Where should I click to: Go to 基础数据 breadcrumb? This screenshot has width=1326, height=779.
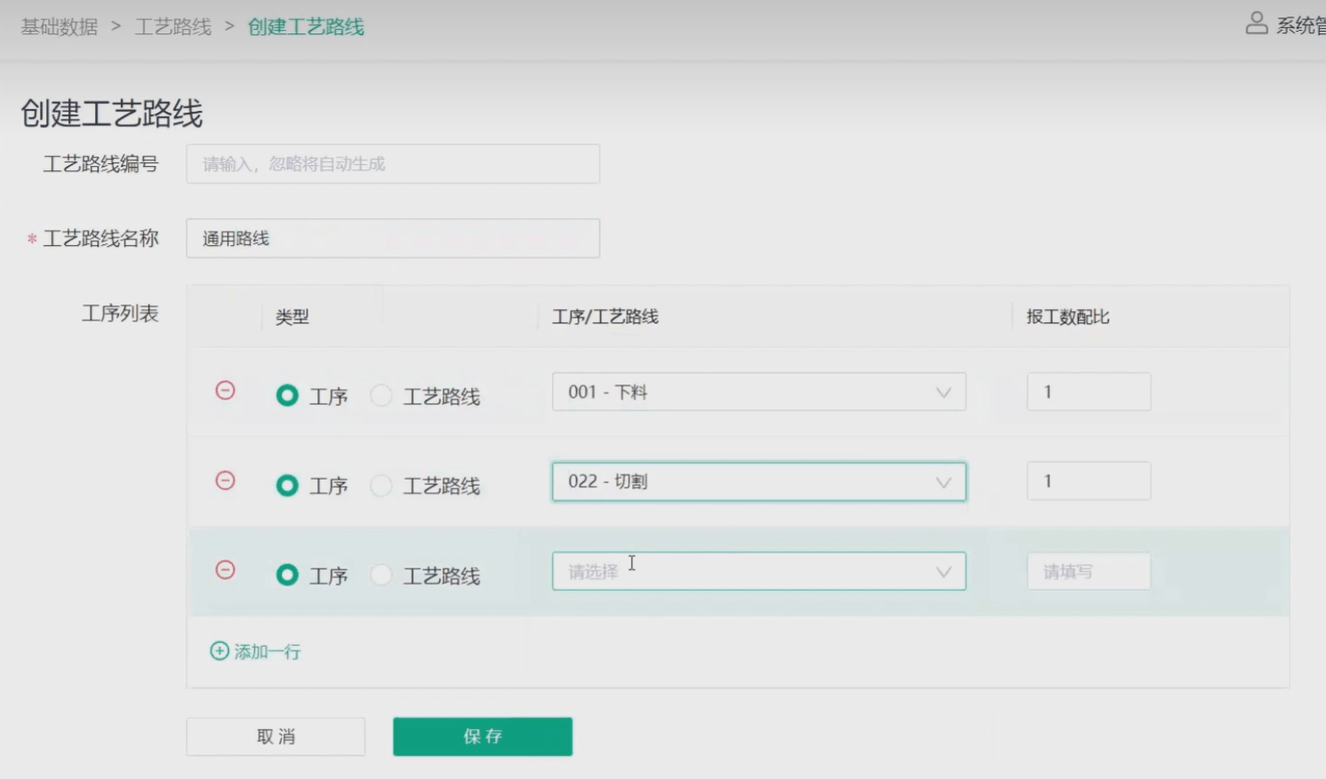(59, 27)
